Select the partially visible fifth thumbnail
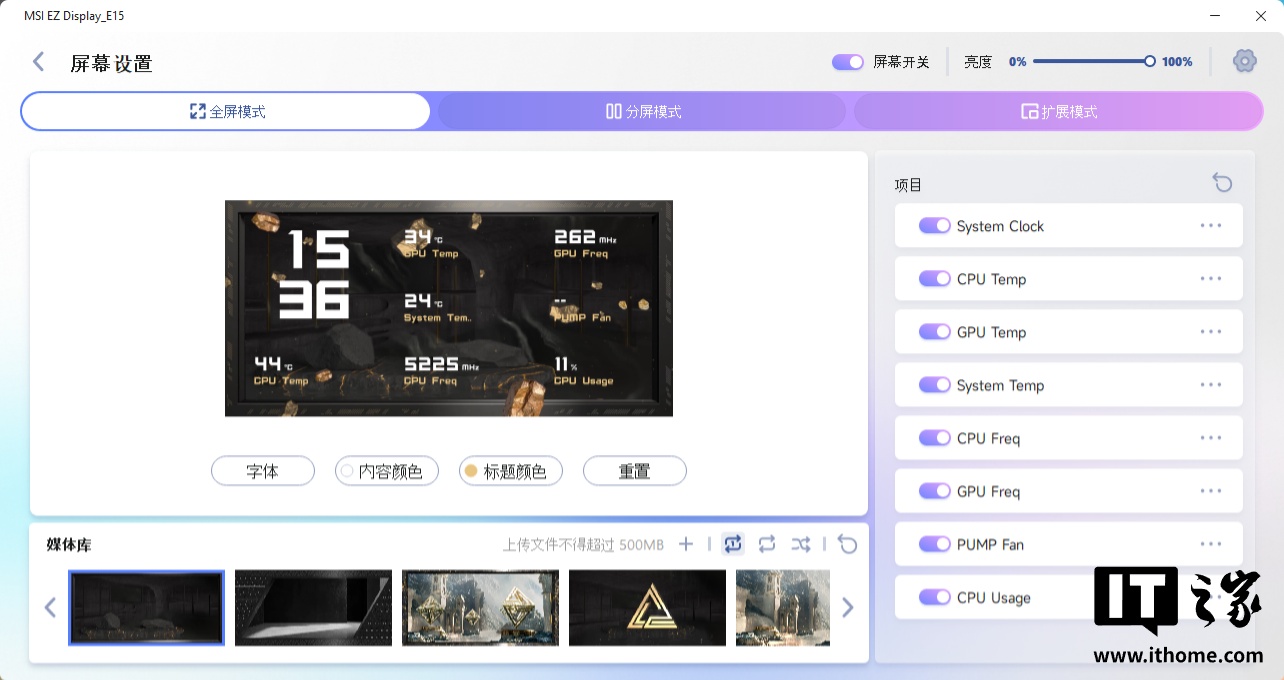The height and width of the screenshot is (680, 1284). tap(783, 607)
